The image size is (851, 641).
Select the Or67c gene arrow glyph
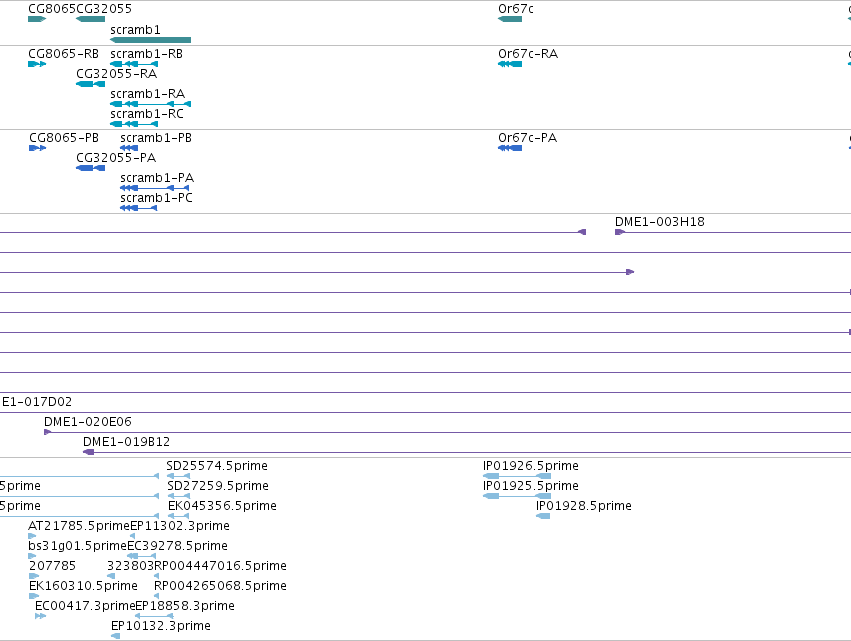[x=510, y=19]
